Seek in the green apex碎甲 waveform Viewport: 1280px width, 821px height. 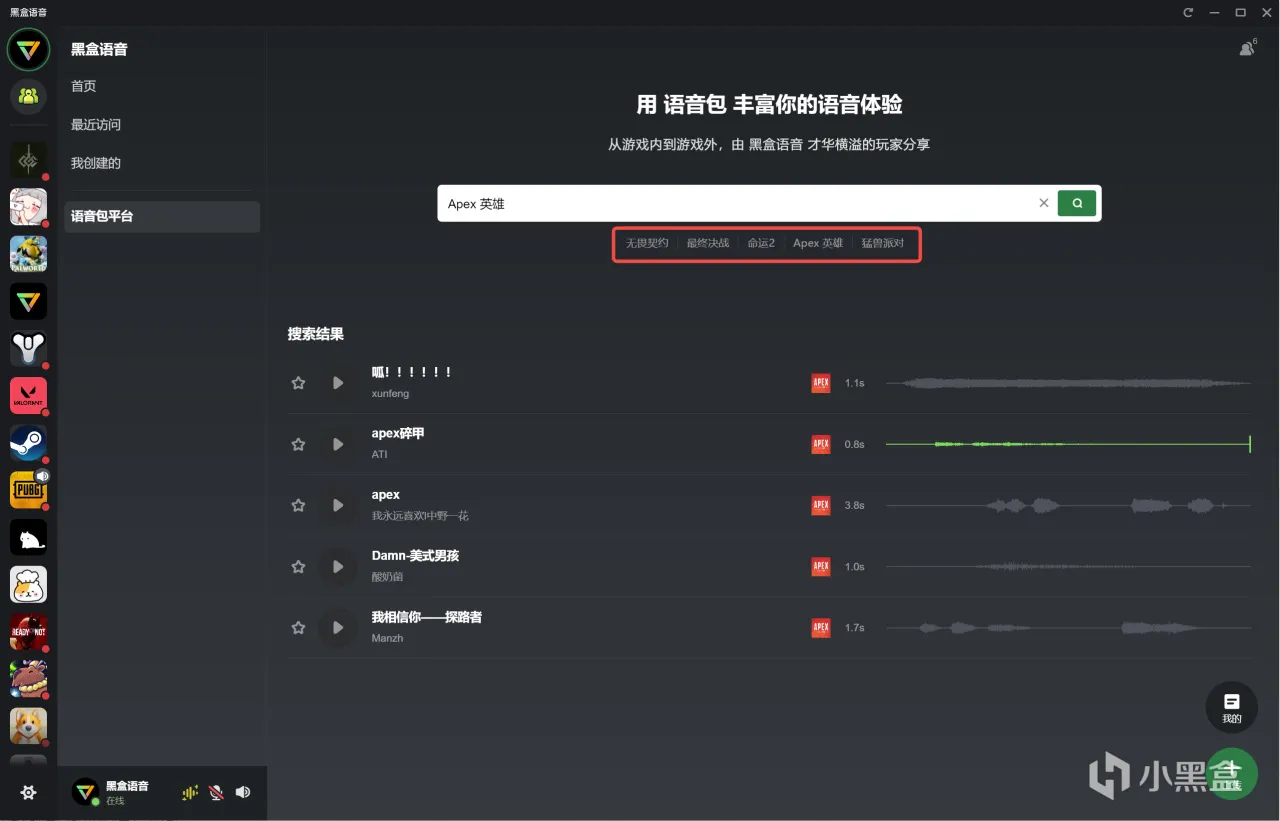[1068, 444]
